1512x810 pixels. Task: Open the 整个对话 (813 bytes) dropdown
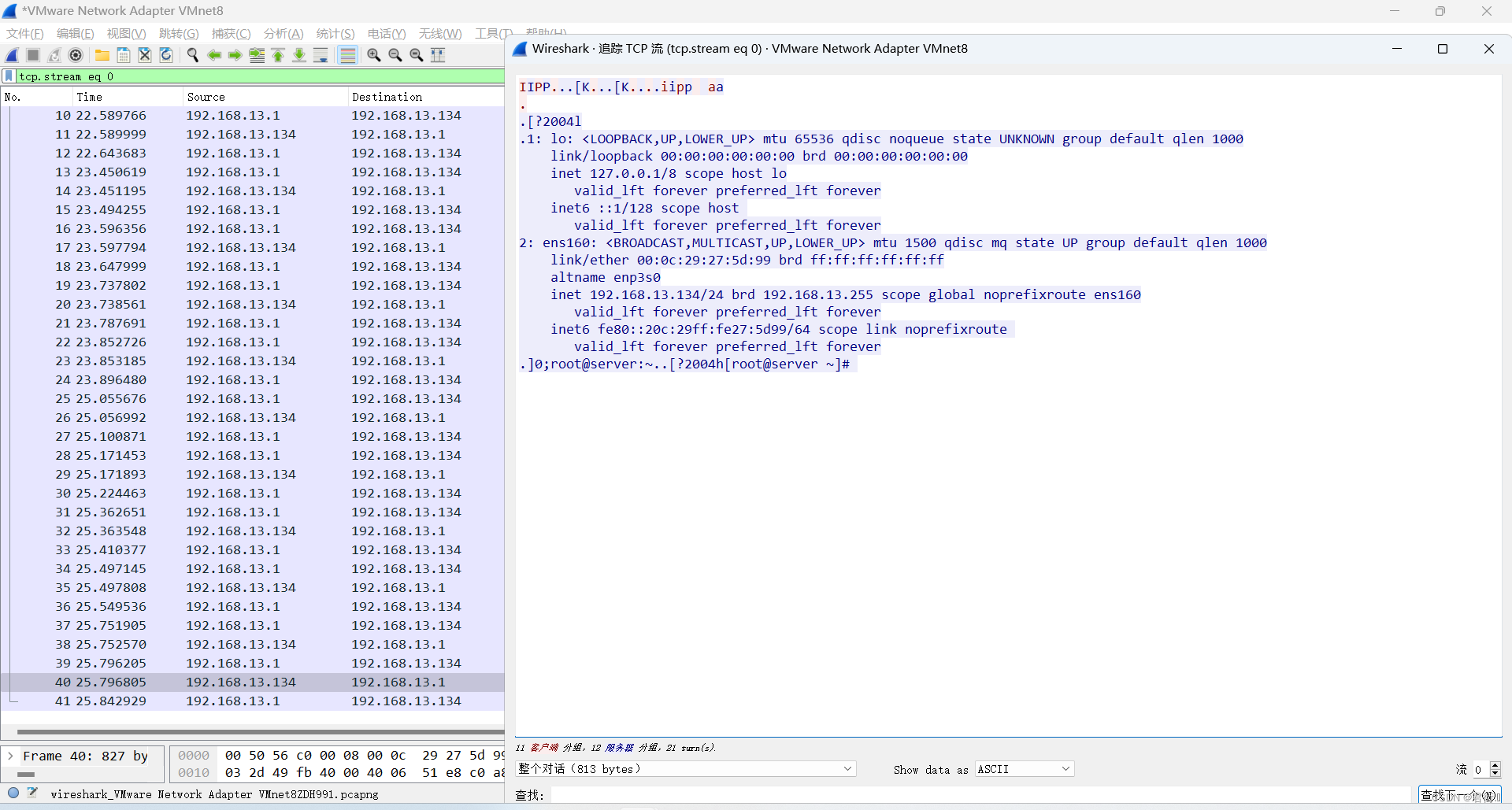686,769
